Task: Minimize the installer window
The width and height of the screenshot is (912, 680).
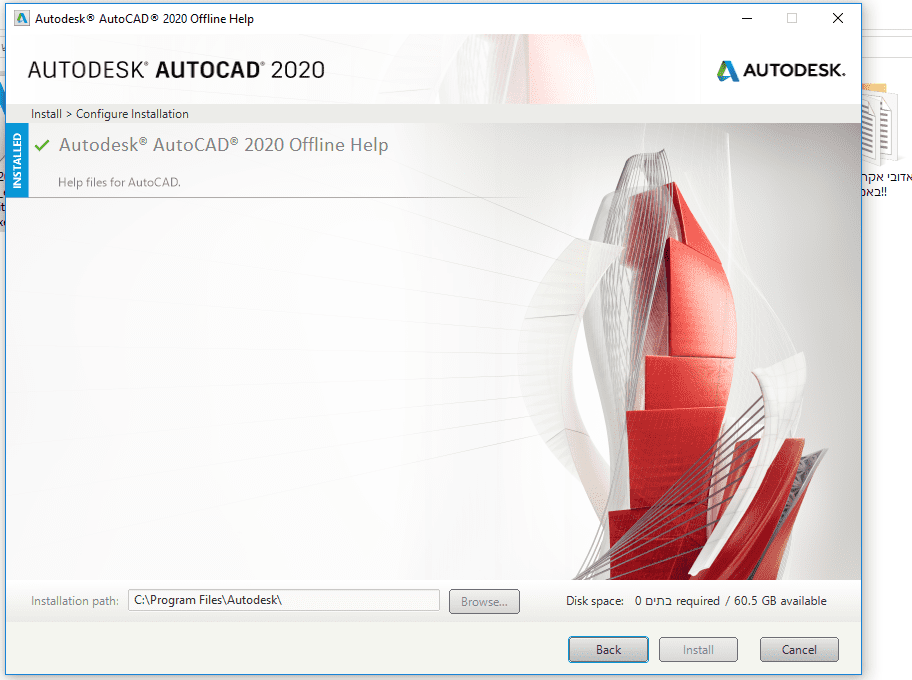Action: coord(747,19)
